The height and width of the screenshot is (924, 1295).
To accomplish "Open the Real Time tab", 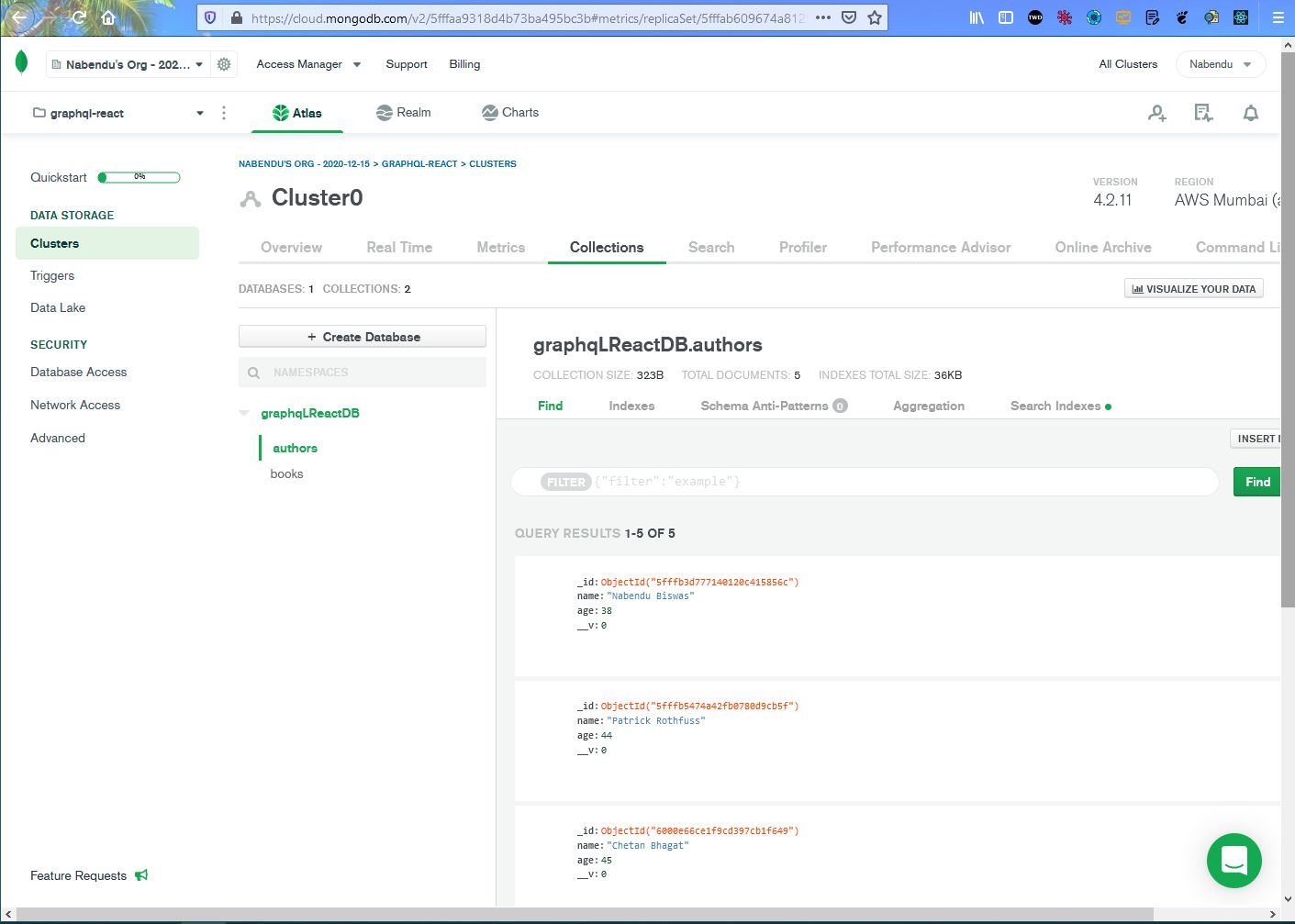I will (x=399, y=248).
